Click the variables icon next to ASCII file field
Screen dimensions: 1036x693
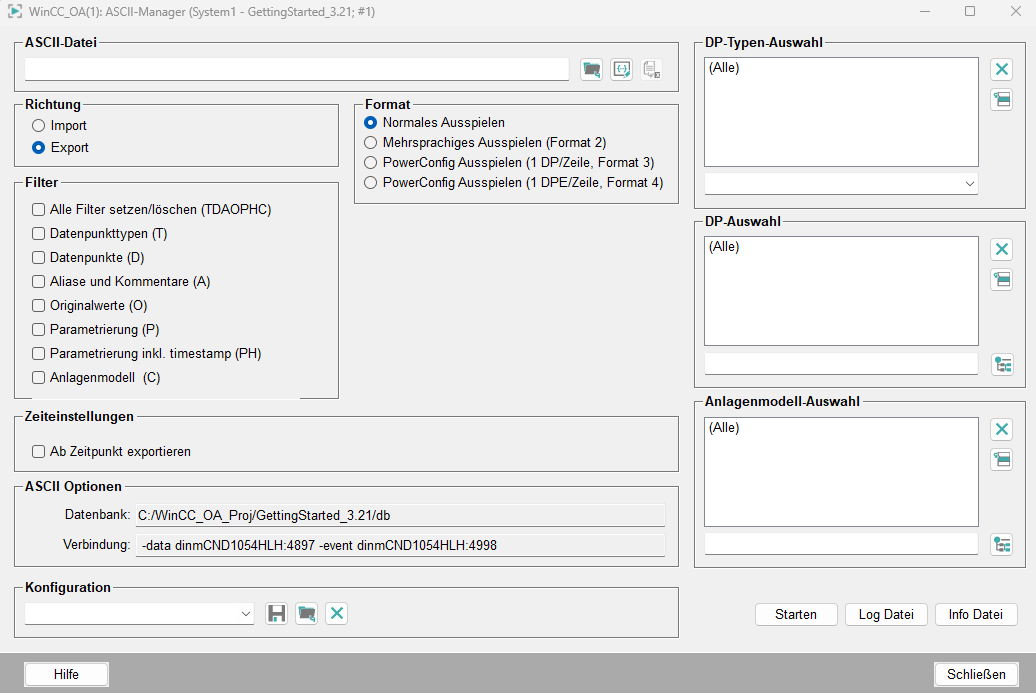(x=622, y=69)
